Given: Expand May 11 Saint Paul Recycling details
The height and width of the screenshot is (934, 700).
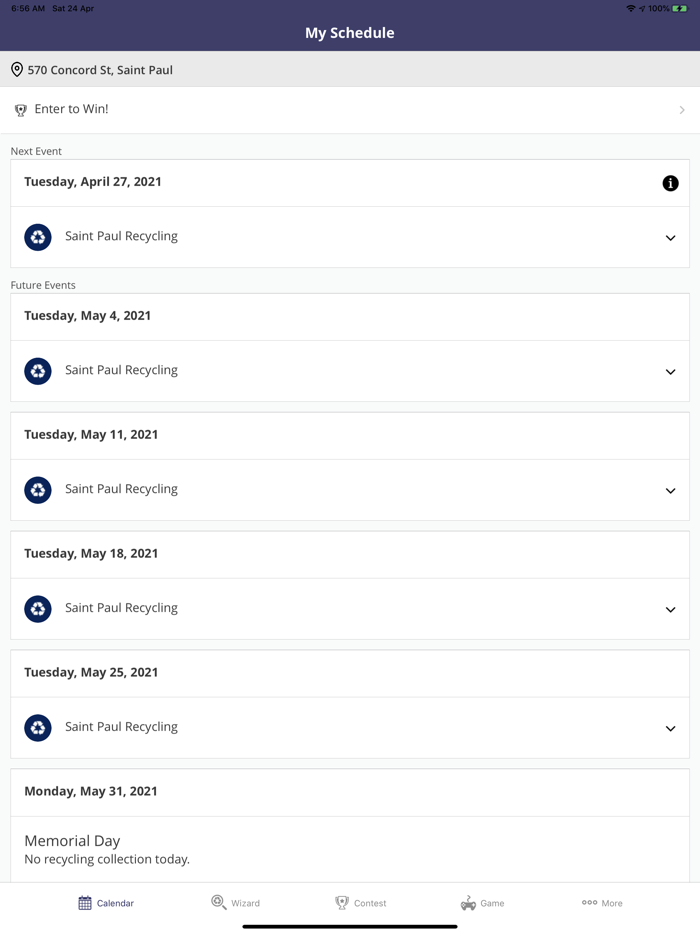Looking at the screenshot, I should coord(670,491).
